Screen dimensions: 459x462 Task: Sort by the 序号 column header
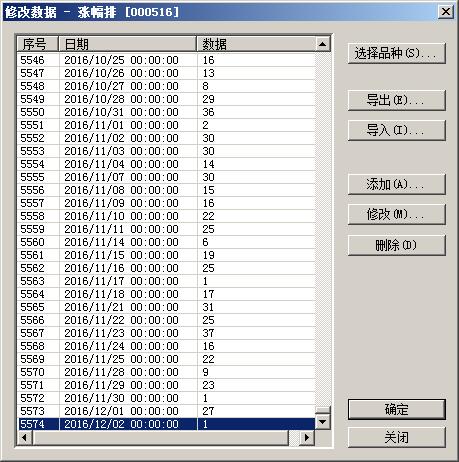click(38, 44)
